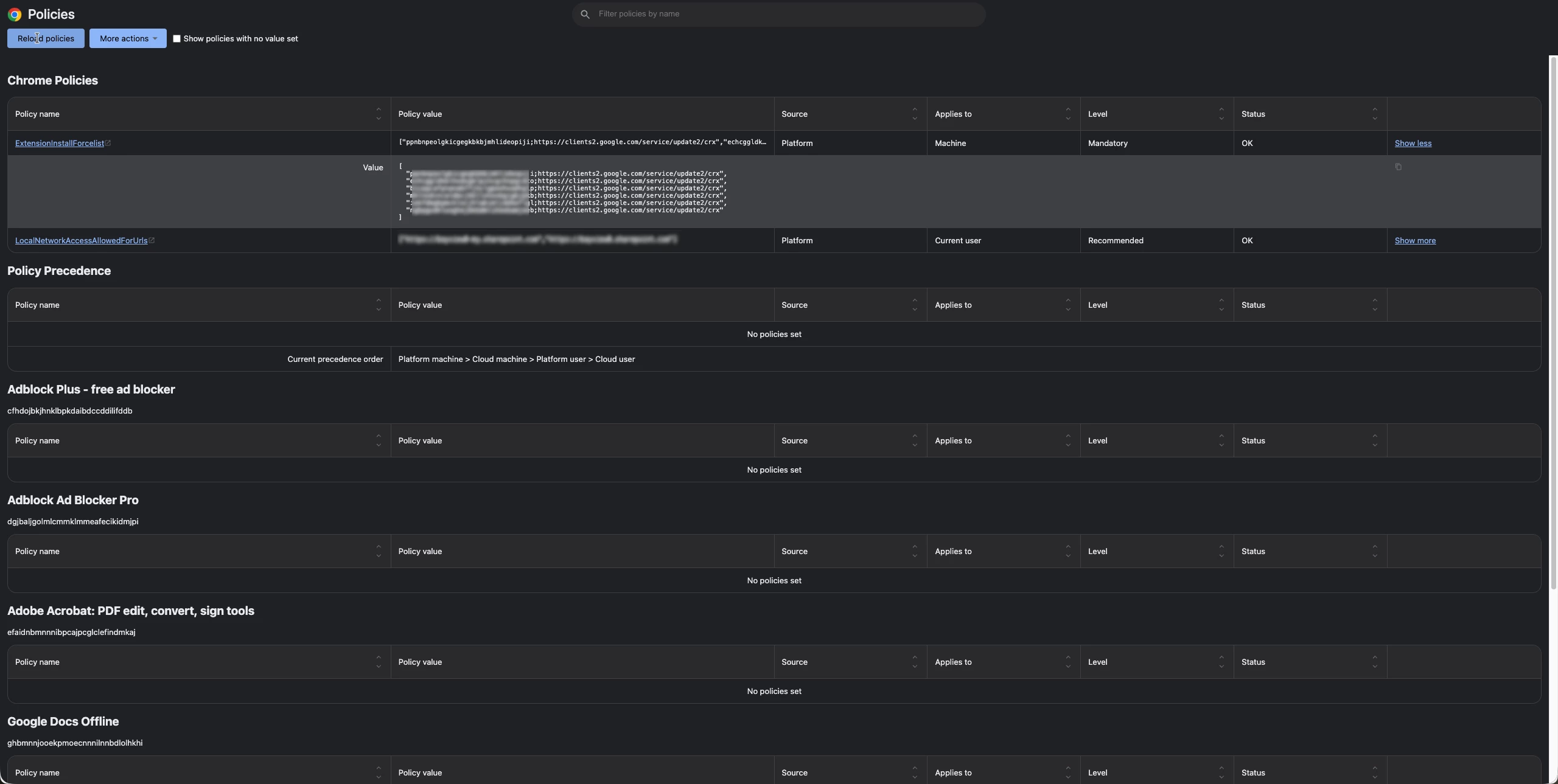Copy ExtensionInstallForcelist value with copy icon
1558x784 pixels.
pyautogui.click(x=1398, y=167)
